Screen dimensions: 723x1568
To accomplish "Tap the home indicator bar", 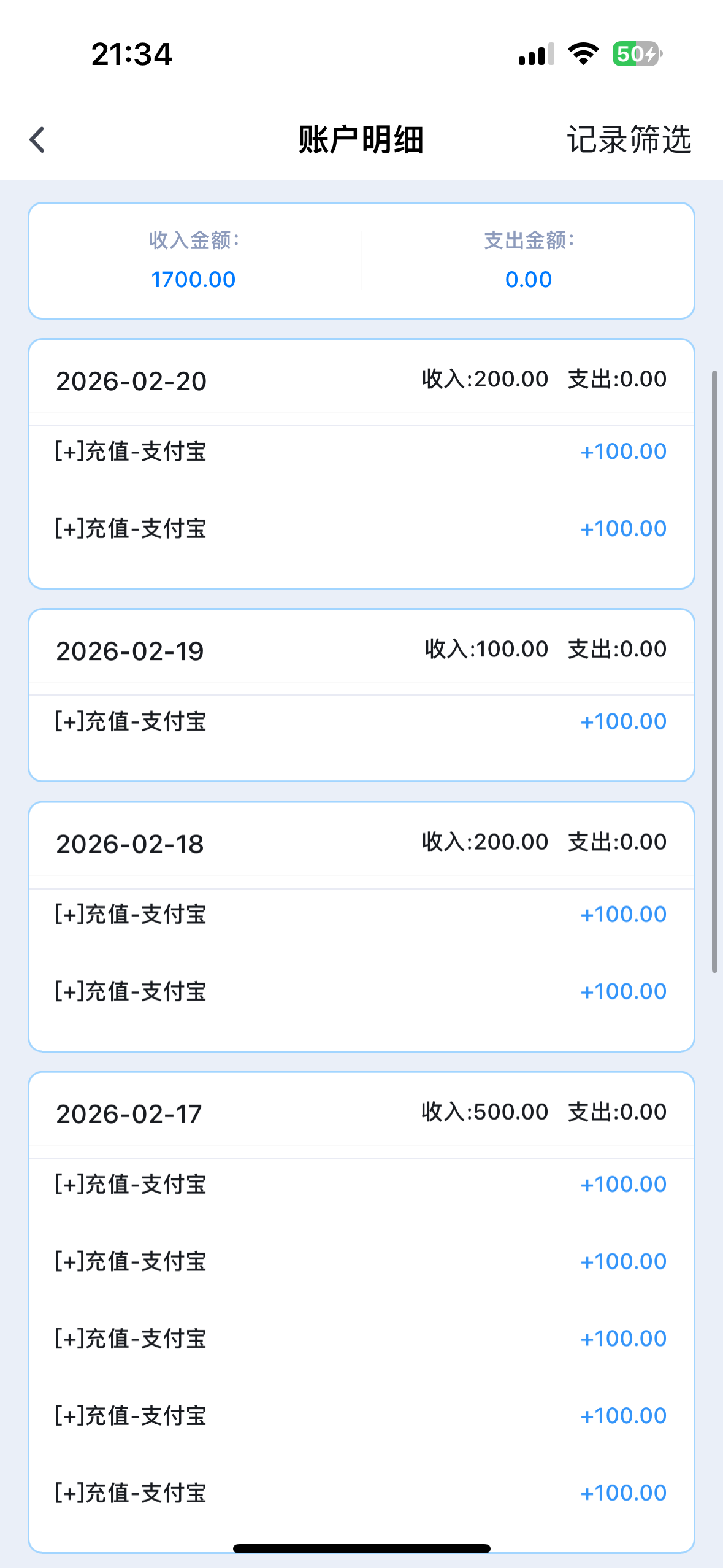I will (362, 1548).
